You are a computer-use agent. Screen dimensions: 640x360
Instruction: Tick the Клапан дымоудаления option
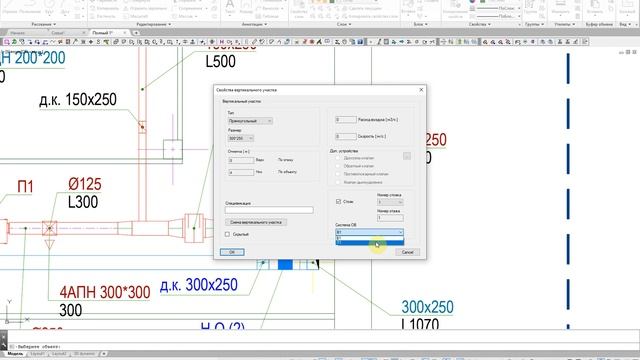tap(338, 182)
